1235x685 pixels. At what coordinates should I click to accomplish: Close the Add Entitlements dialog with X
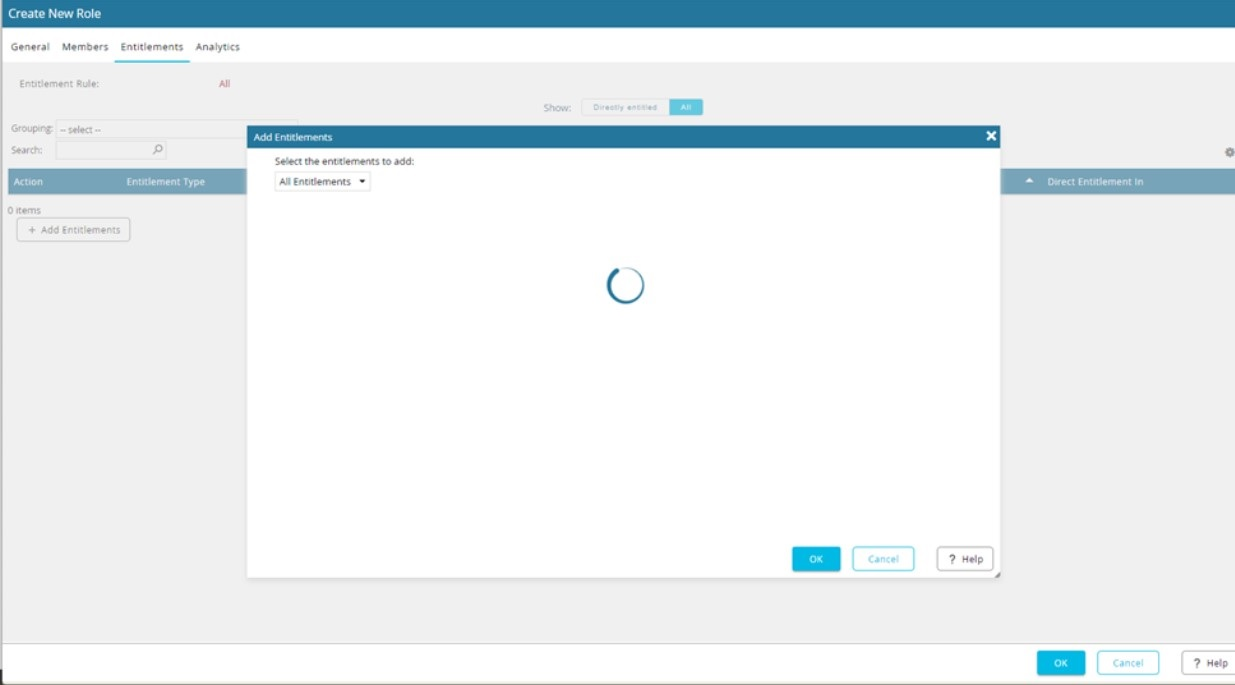tap(991, 136)
